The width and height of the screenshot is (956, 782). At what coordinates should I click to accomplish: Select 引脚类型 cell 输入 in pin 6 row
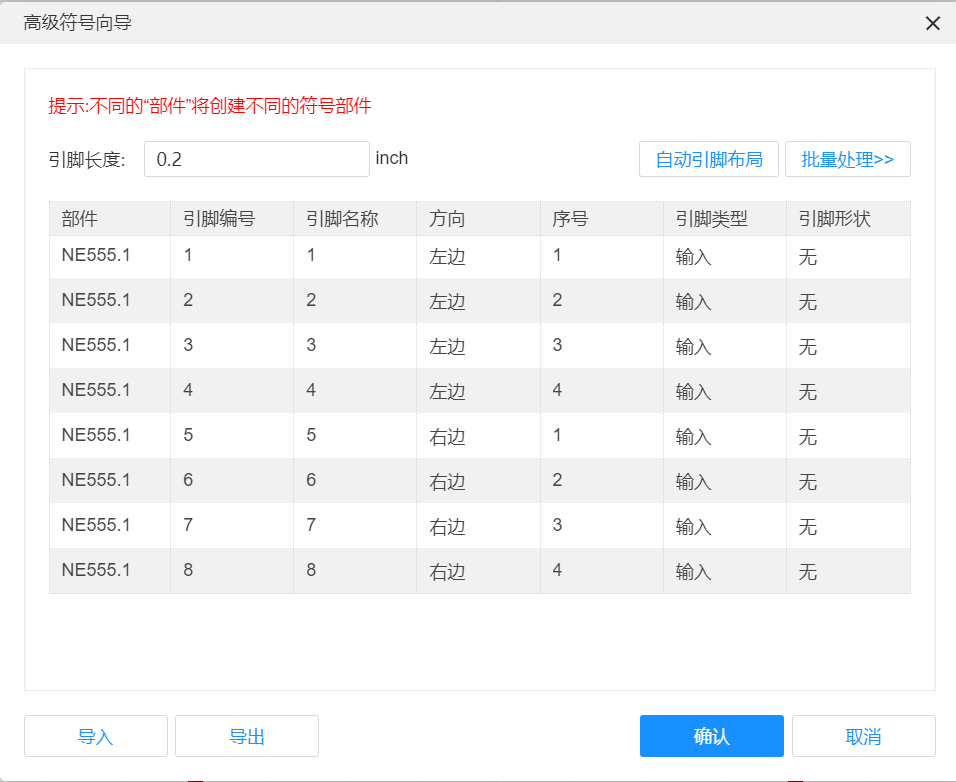(x=725, y=480)
